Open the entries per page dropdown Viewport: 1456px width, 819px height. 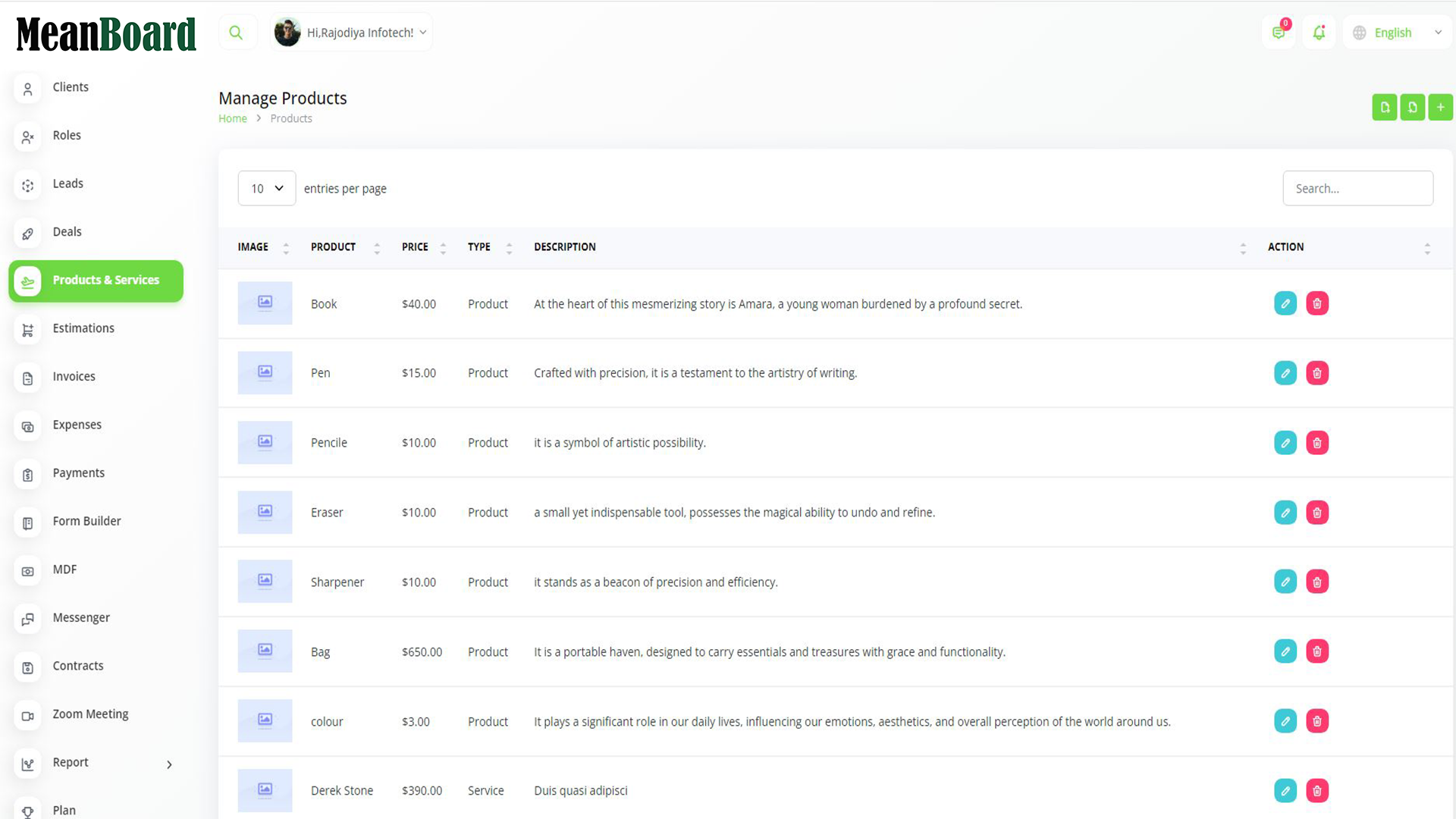point(267,188)
